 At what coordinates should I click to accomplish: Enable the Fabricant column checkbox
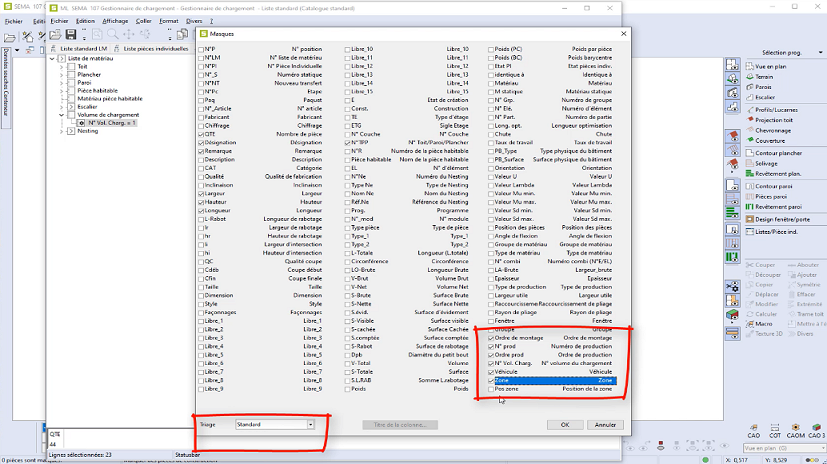(x=201, y=115)
